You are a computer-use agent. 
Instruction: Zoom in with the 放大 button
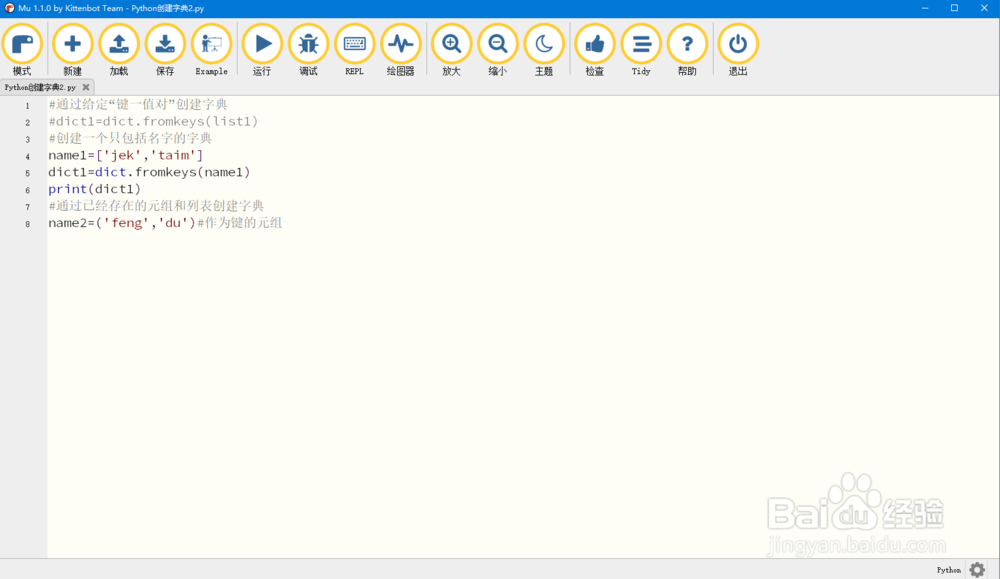point(450,44)
